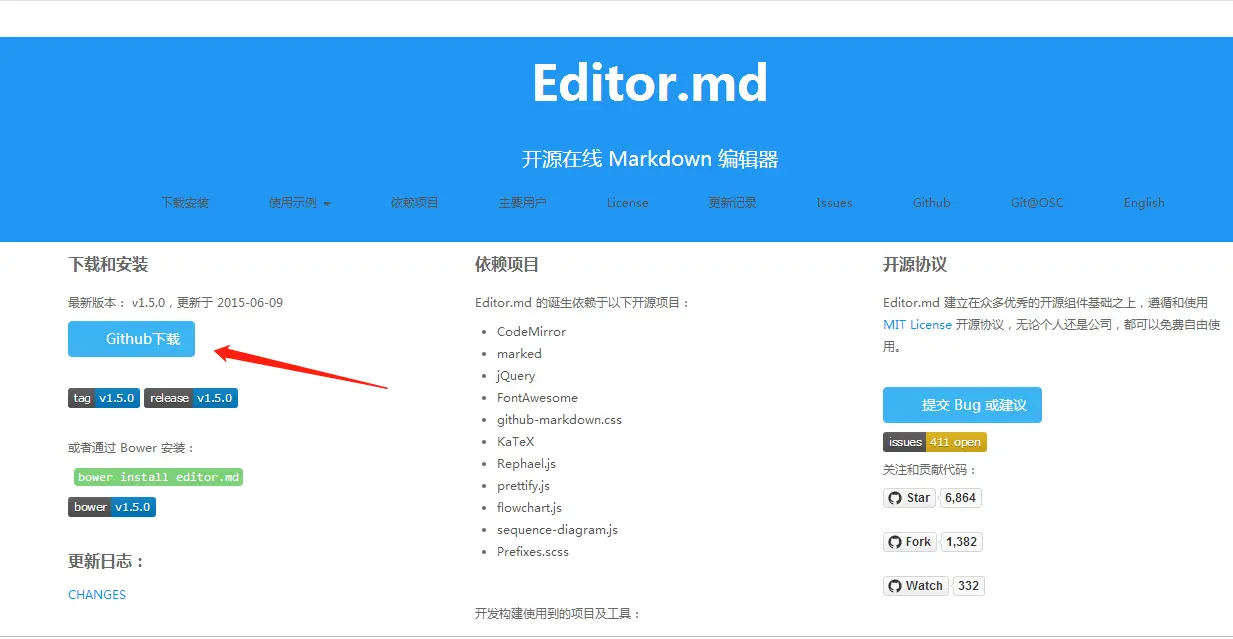1233x639 pixels.
Task: Click the Github下载 button
Action: tap(131, 339)
